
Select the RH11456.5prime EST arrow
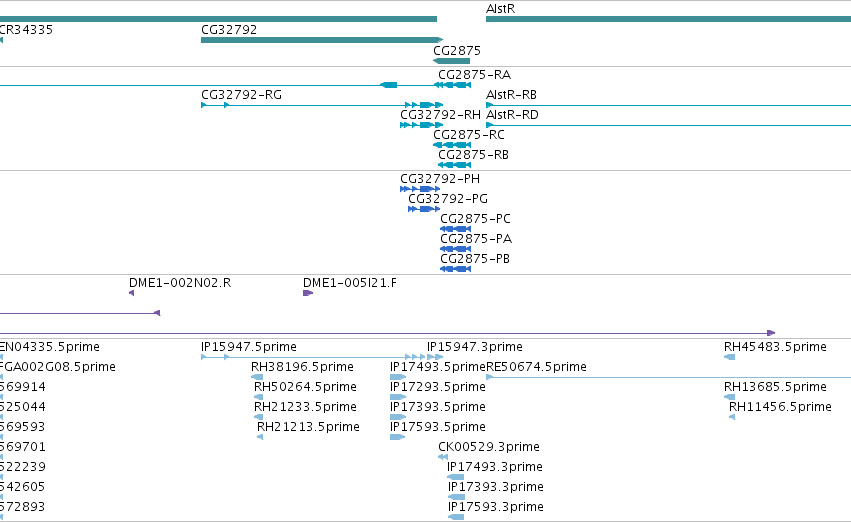pyautogui.click(x=732, y=417)
